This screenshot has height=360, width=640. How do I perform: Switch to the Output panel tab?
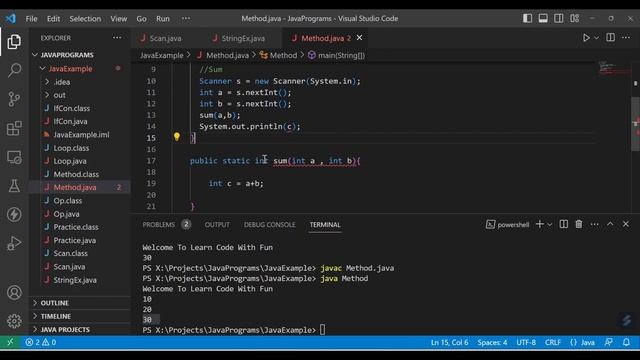pos(217,224)
